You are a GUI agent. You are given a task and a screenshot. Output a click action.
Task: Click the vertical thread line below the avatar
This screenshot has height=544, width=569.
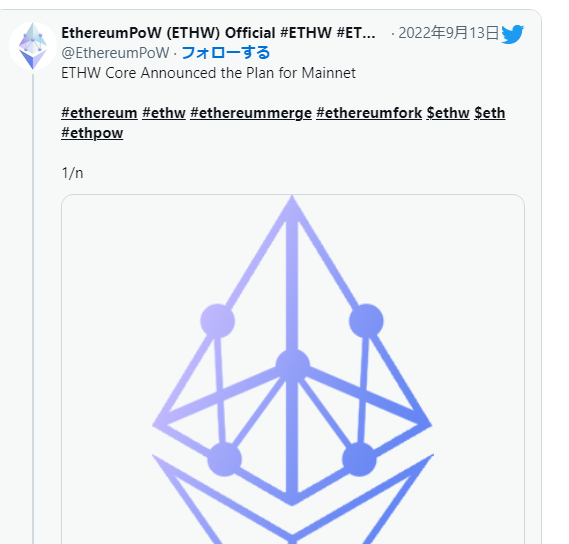(x=33, y=308)
